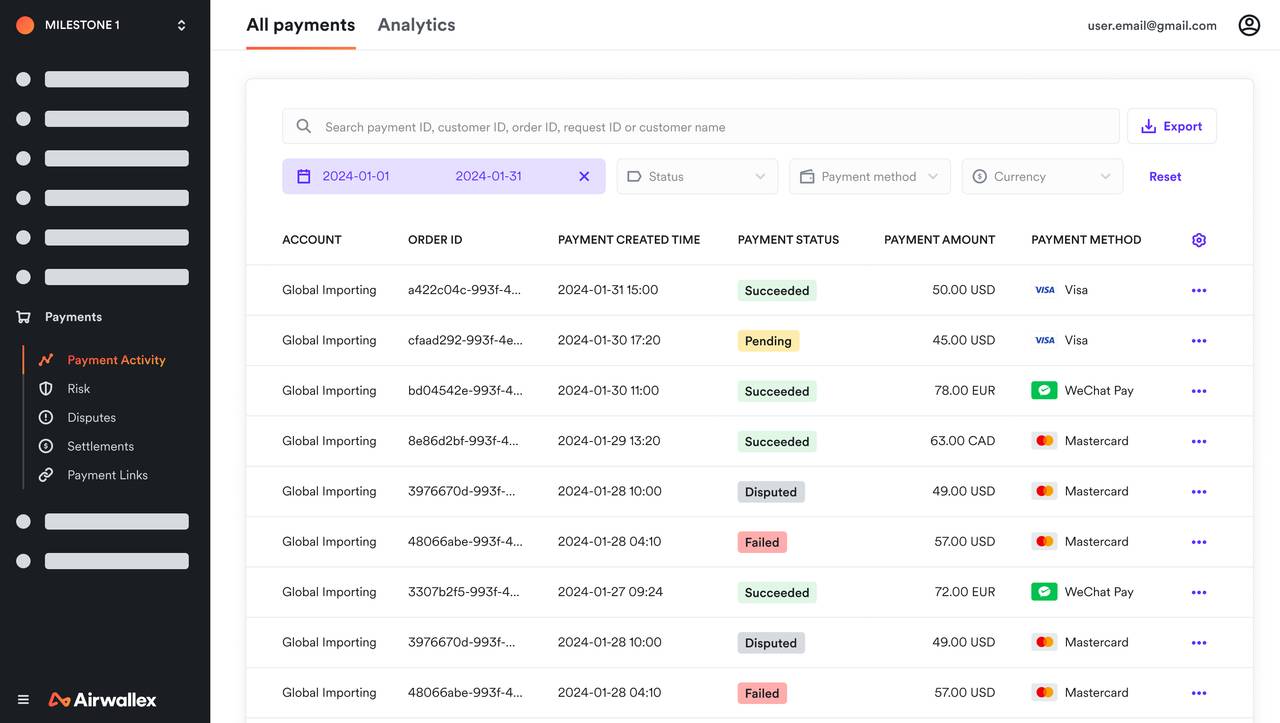Select the All payments tab
The width and height of the screenshot is (1280, 723).
tap(301, 25)
